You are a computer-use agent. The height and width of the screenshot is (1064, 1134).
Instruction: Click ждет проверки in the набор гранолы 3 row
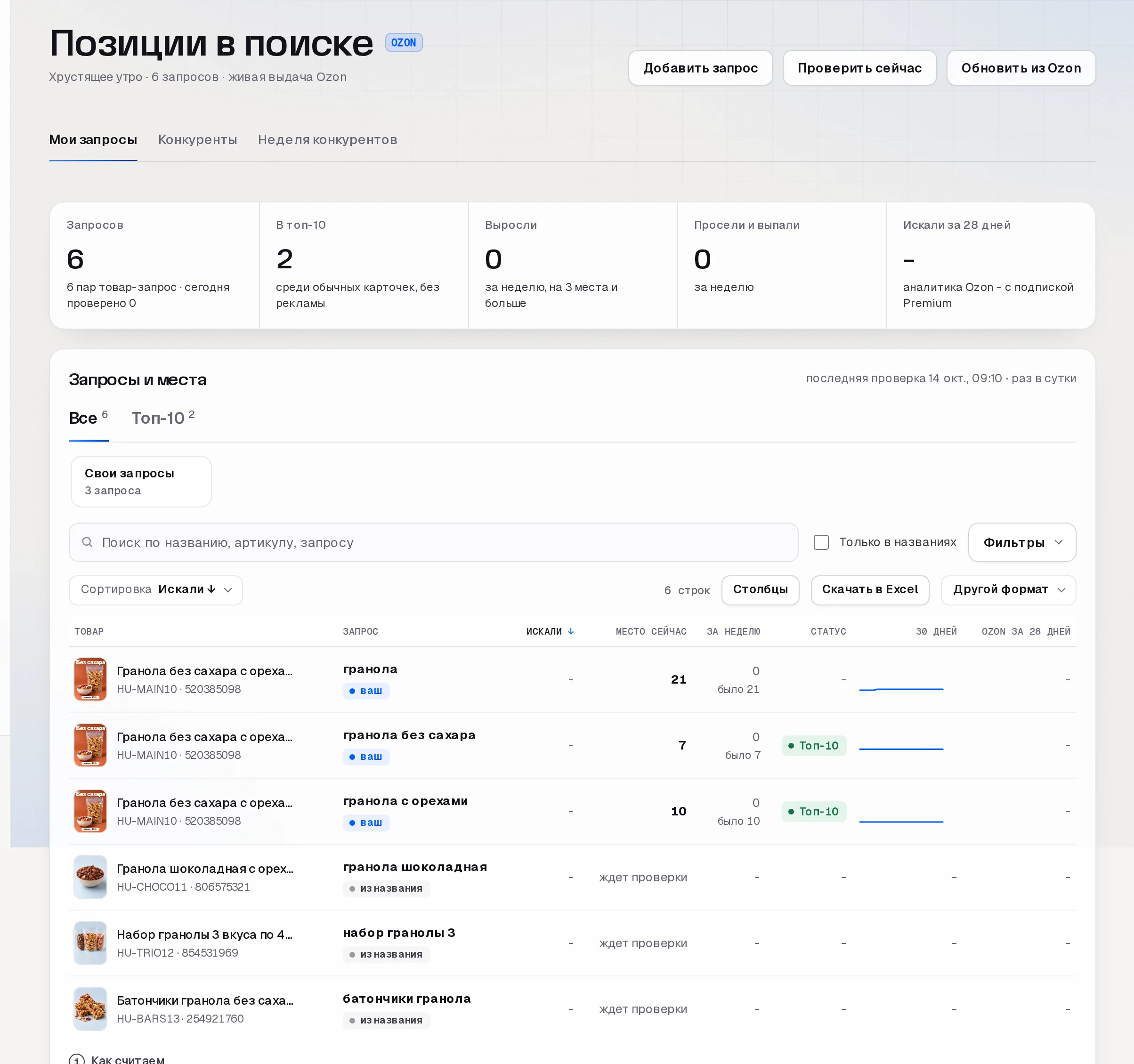(x=643, y=943)
